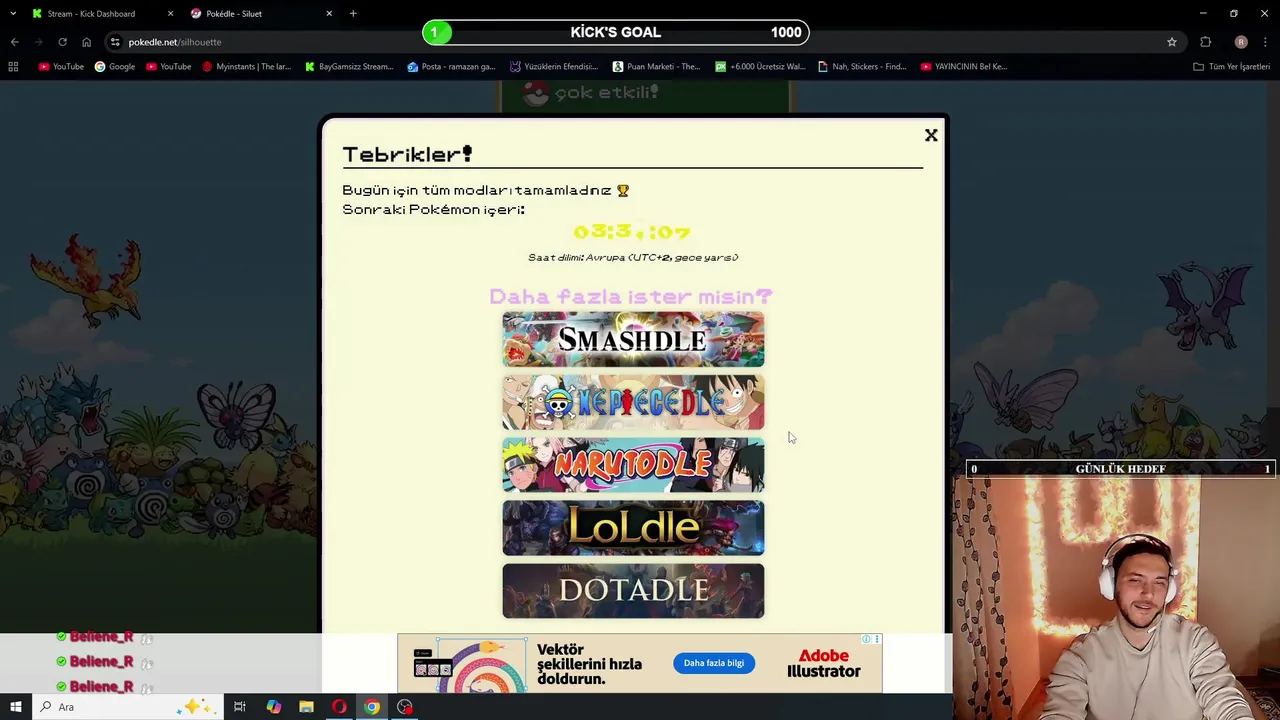
Task: Focus the pokedle.net address bar
Action: pos(640,42)
